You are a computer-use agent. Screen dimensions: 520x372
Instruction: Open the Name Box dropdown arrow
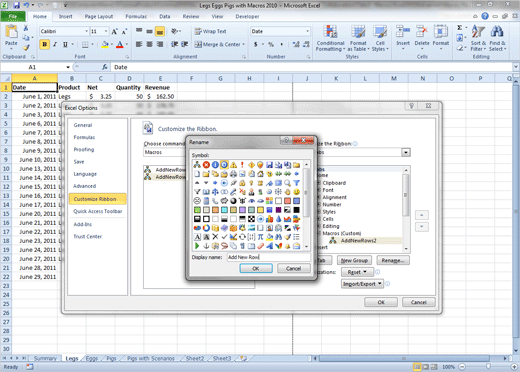click(x=68, y=67)
